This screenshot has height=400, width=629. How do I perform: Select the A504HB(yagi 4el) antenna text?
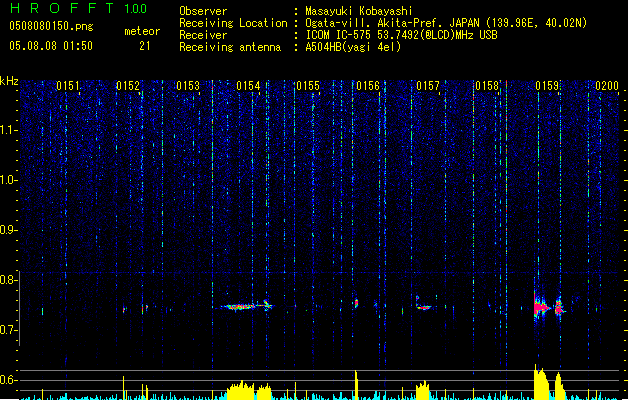(353, 47)
